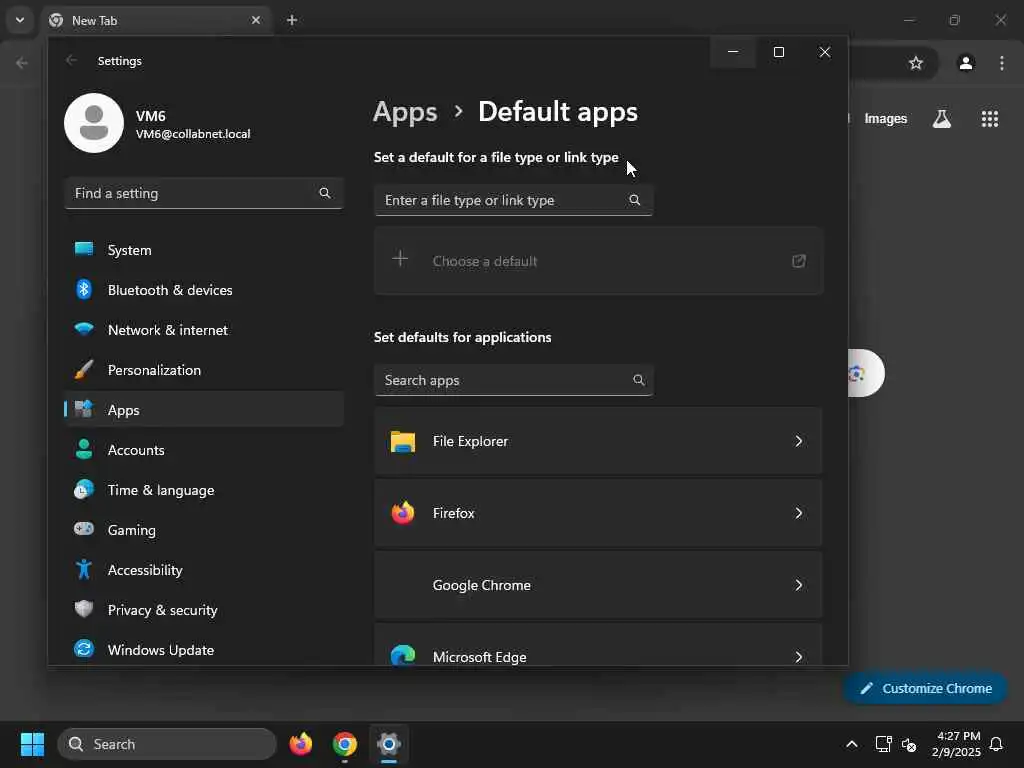Switch to Chrome from the taskbar
Screen dimensions: 1024x768
[345, 744]
